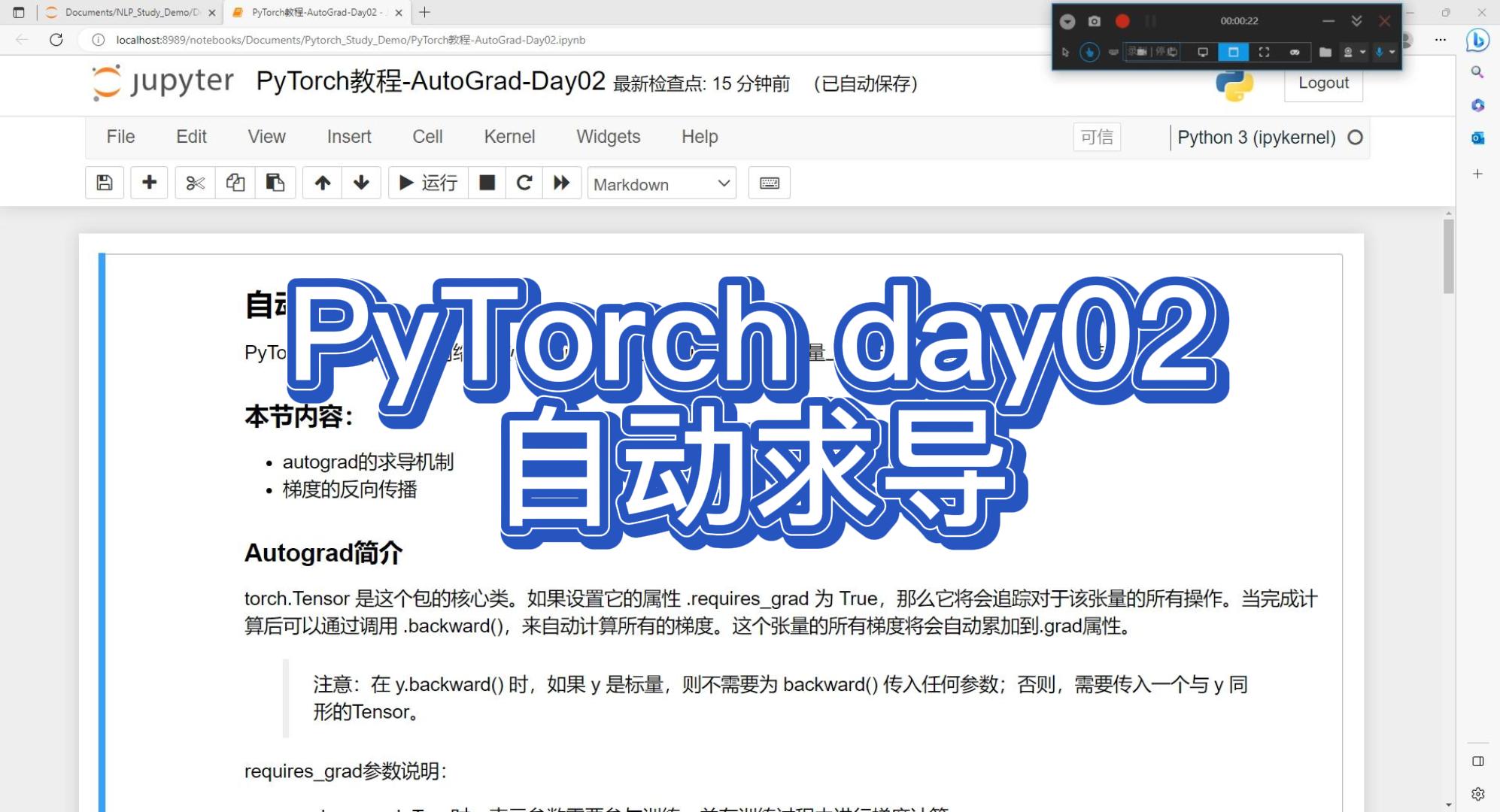Restart the kernel with circular arrow
This screenshot has width=1500, height=812.
(x=524, y=183)
